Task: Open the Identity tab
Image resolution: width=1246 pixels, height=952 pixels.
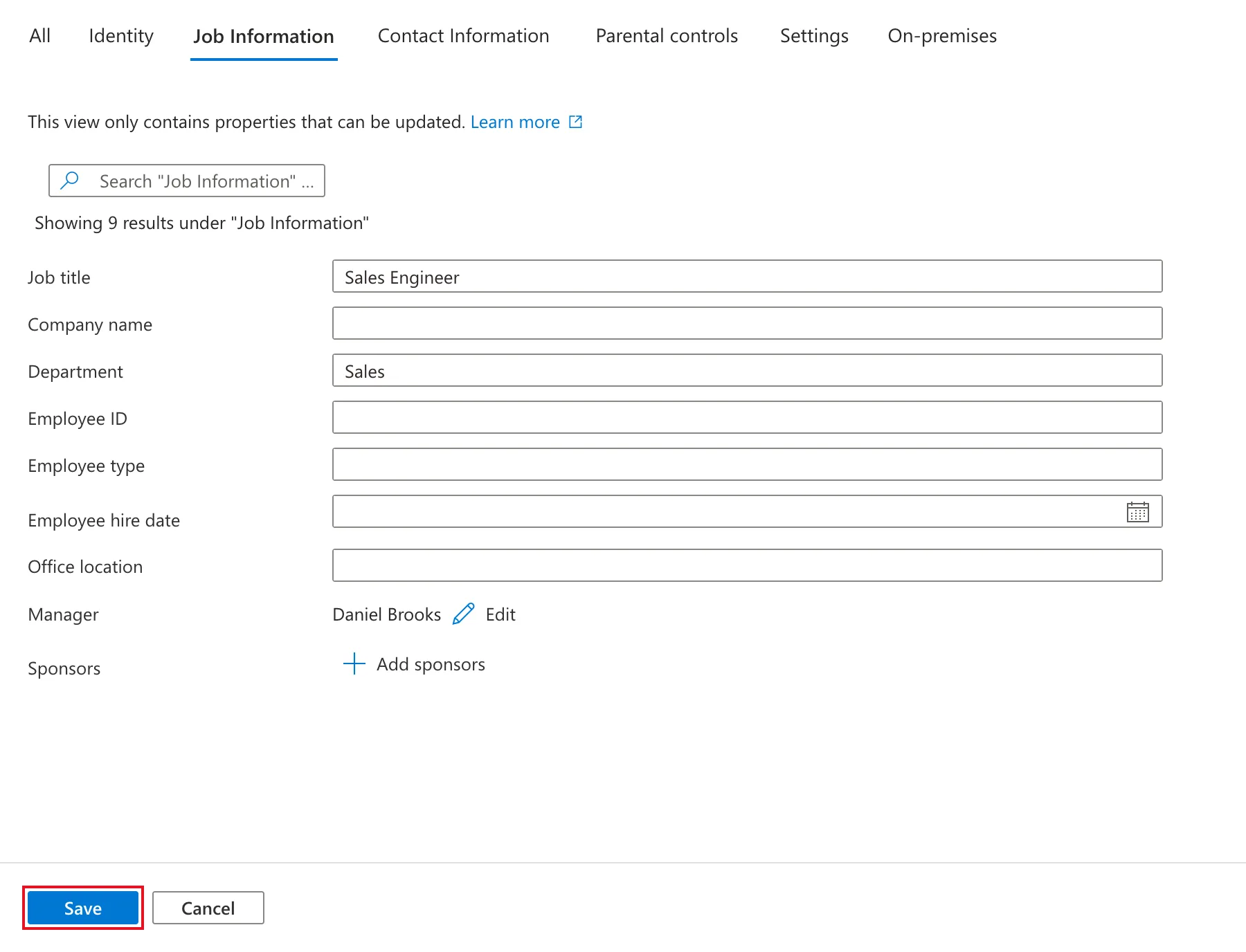Action: (121, 36)
